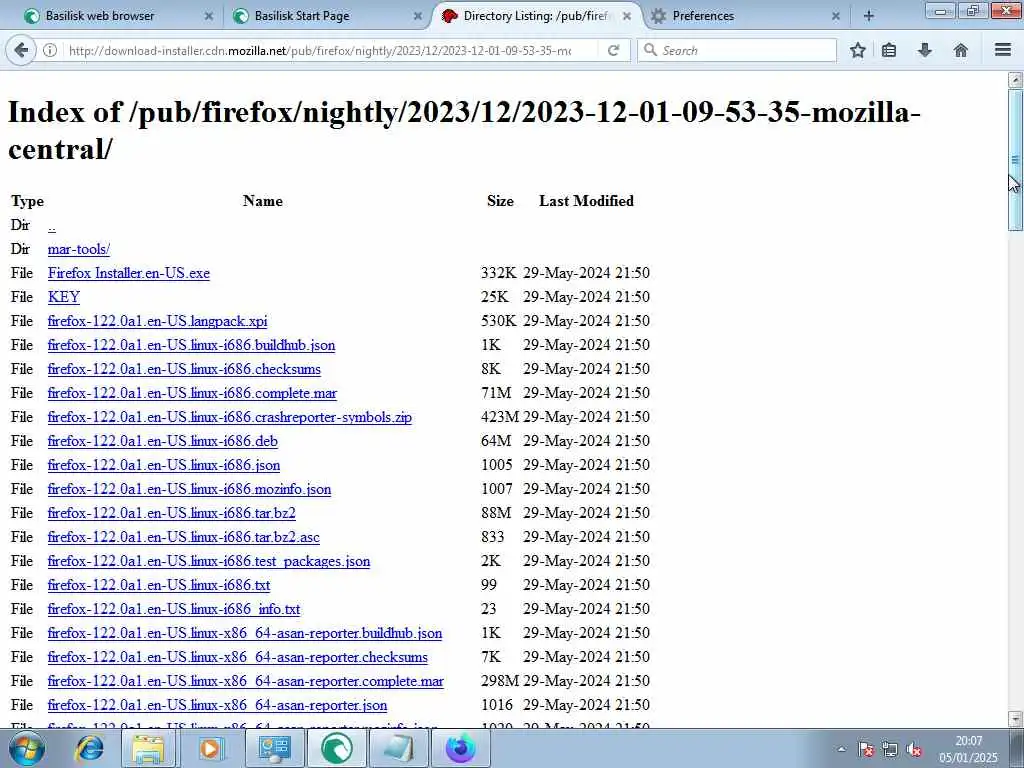Select the Directory Listing tab

(x=536, y=16)
